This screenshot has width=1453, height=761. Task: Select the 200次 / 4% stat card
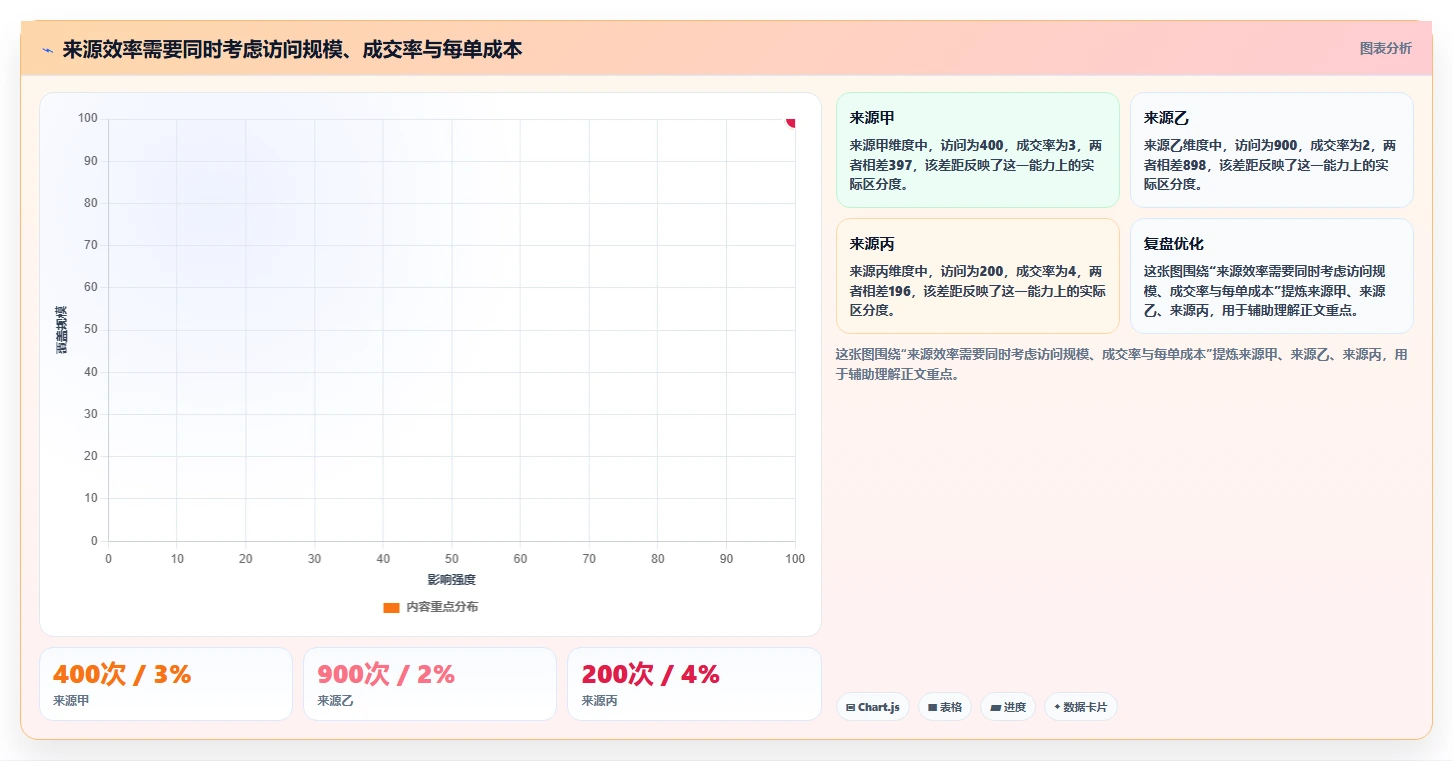pos(694,684)
